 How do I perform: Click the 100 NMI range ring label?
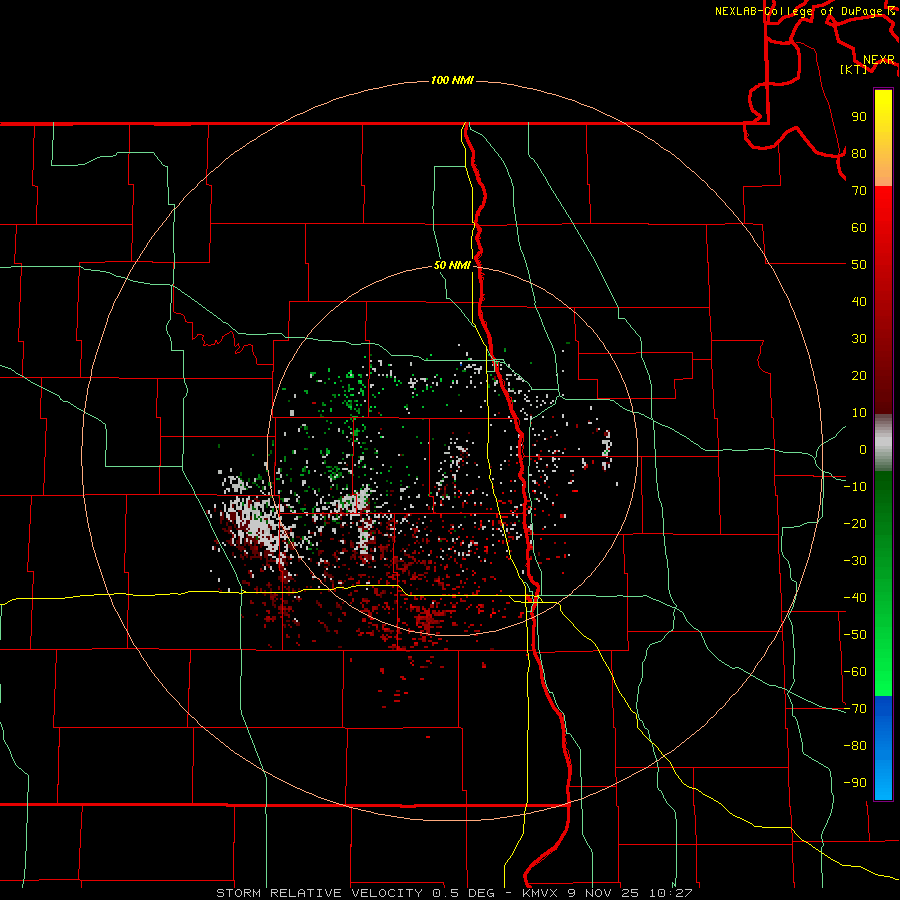point(452,80)
